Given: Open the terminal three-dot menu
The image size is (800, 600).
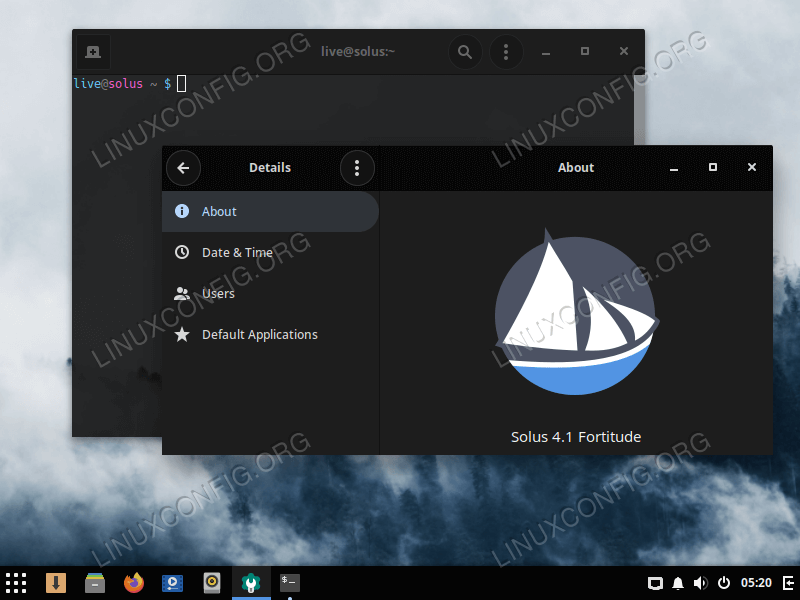Looking at the screenshot, I should 506,52.
